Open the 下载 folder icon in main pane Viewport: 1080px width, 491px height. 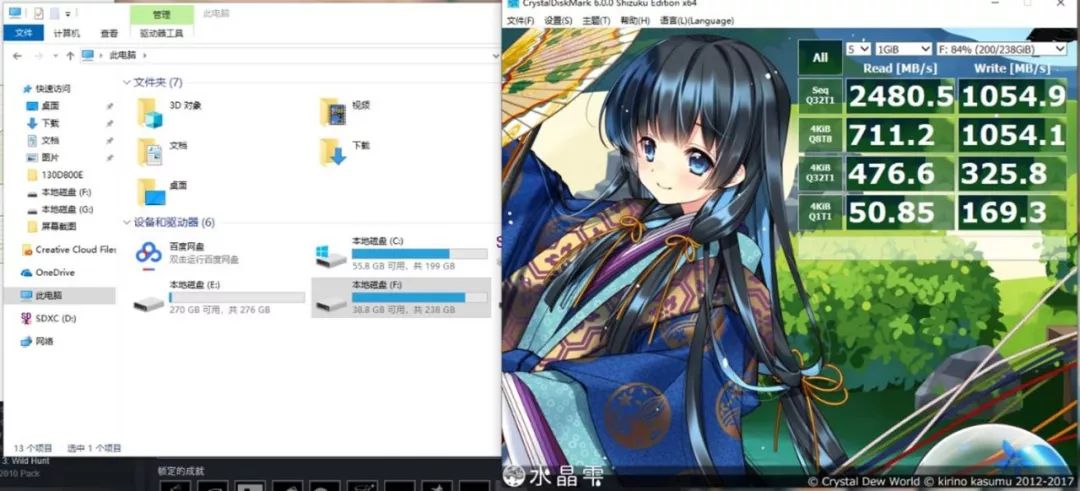pos(333,152)
